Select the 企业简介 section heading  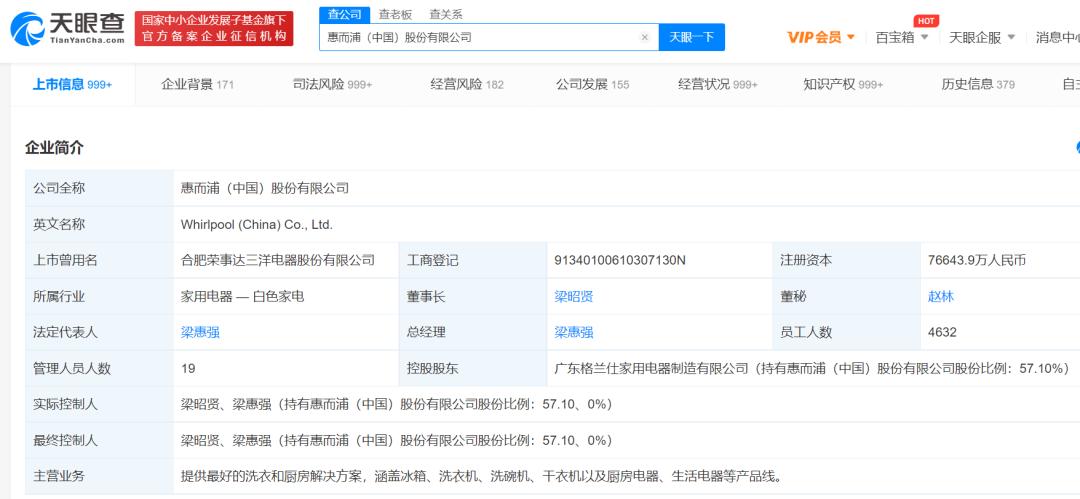pos(54,147)
